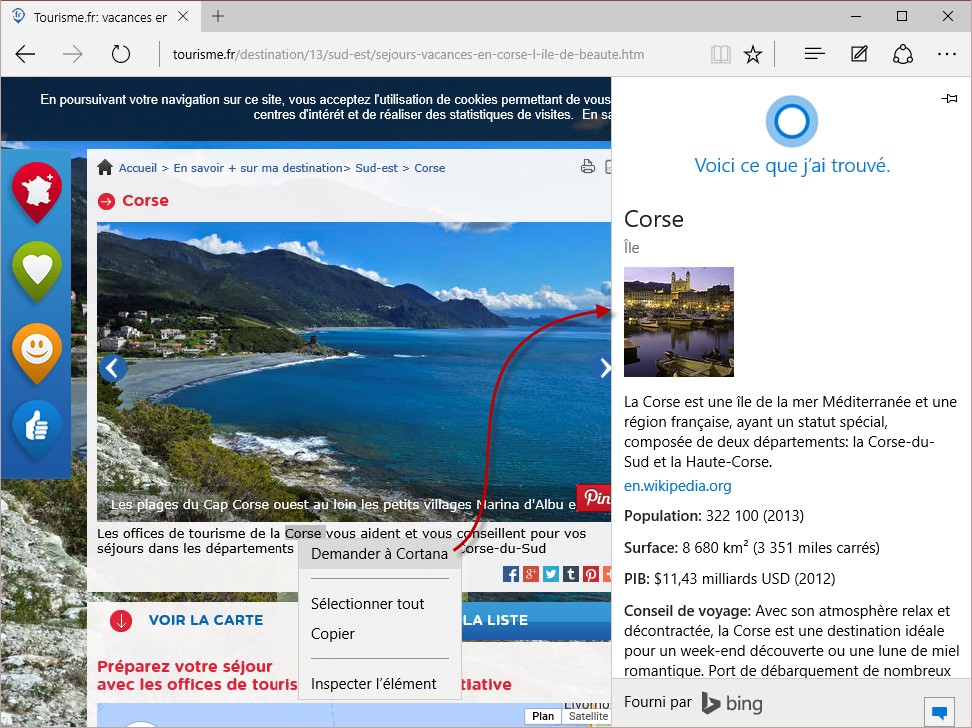The width and height of the screenshot is (972, 728).
Task: Click the favorites star icon in address bar
Action: pos(753,54)
